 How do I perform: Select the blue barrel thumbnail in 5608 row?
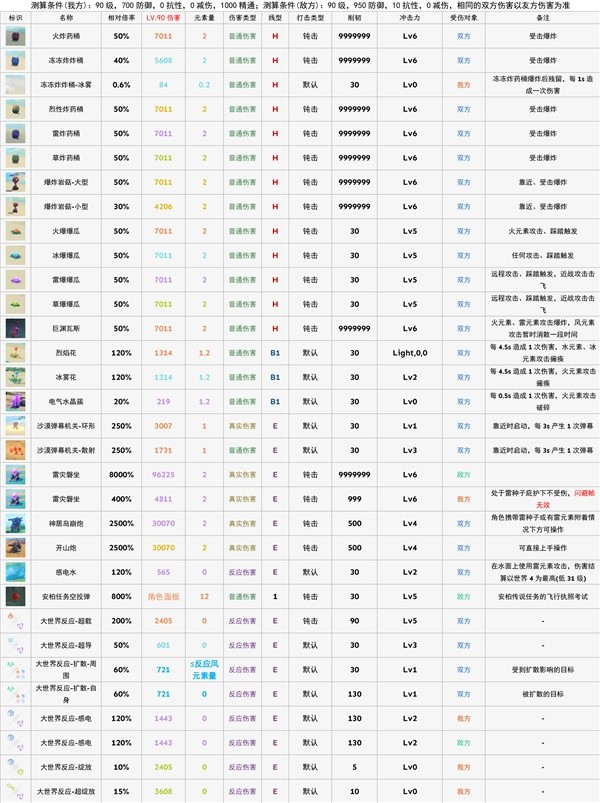15,61
